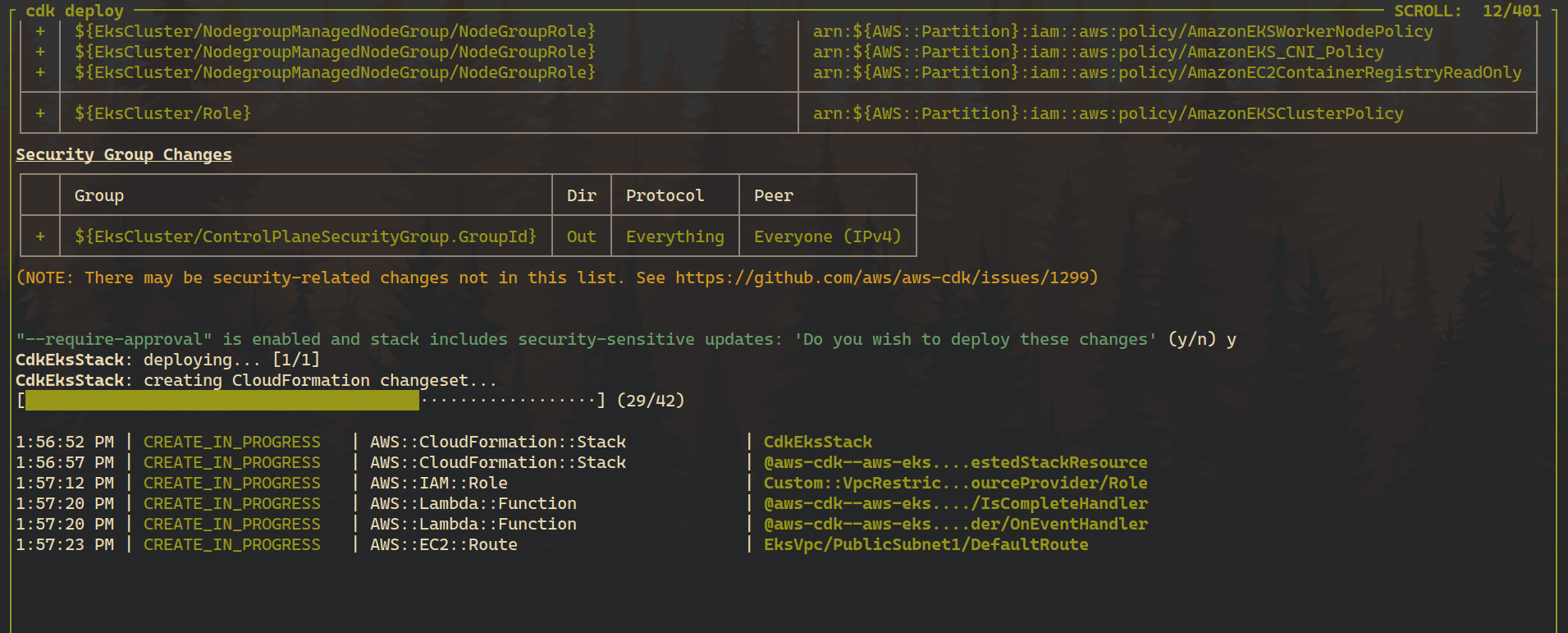
Task: Click the SCROLL: 12/401 indicator
Action: (x=1467, y=11)
